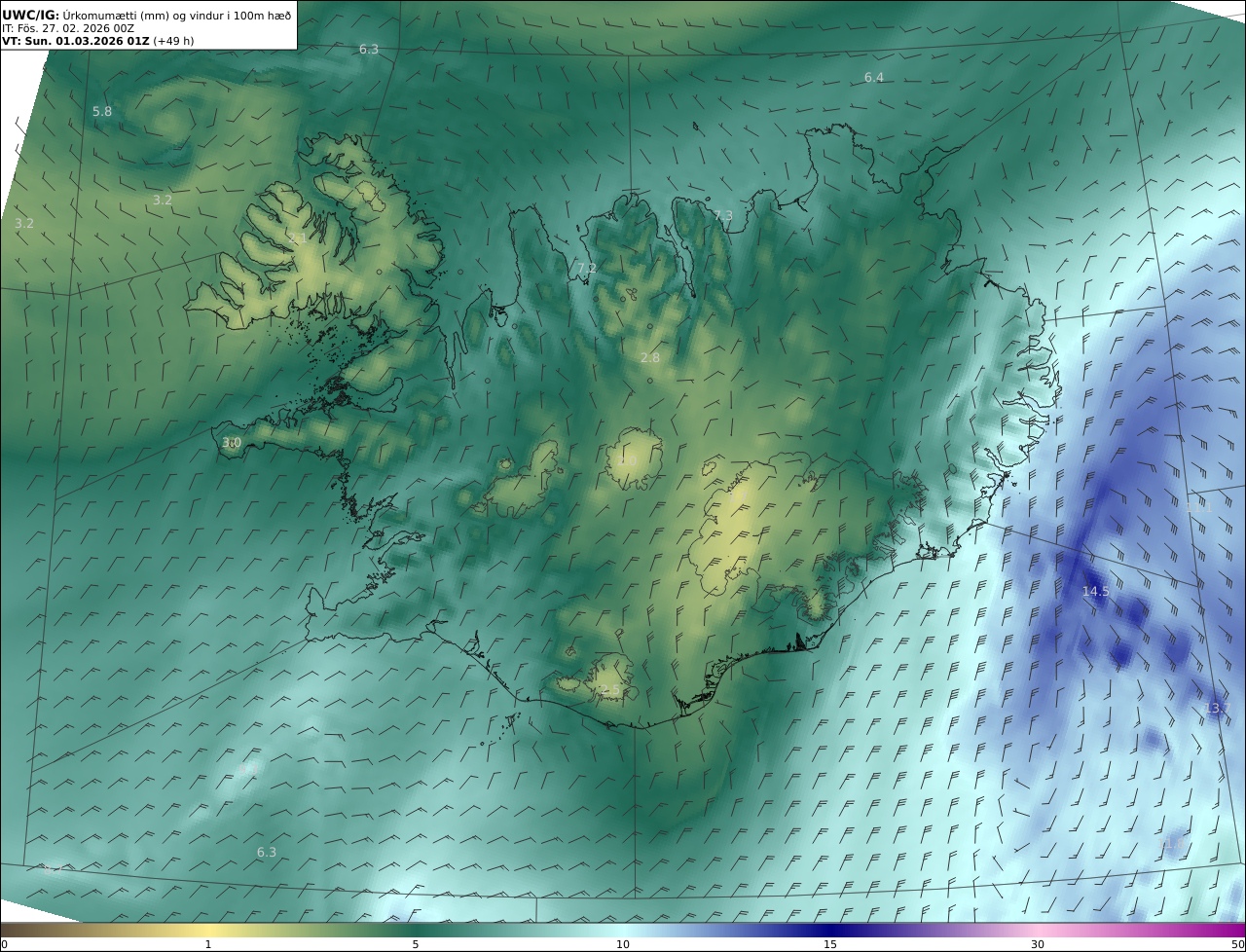Pick the yellow segment of the colorbar

click(x=208, y=930)
